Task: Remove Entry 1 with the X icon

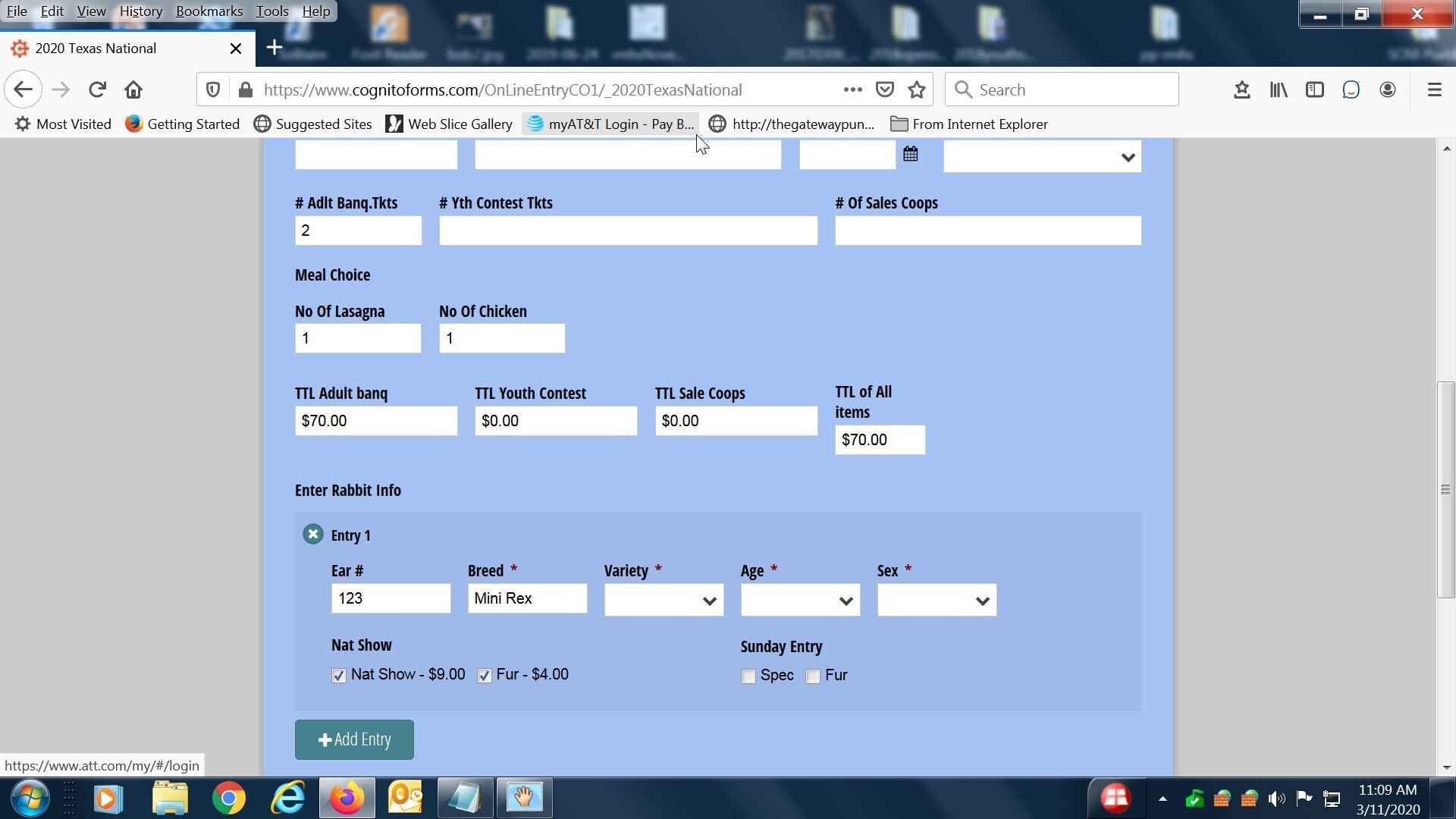Action: pos(312,535)
